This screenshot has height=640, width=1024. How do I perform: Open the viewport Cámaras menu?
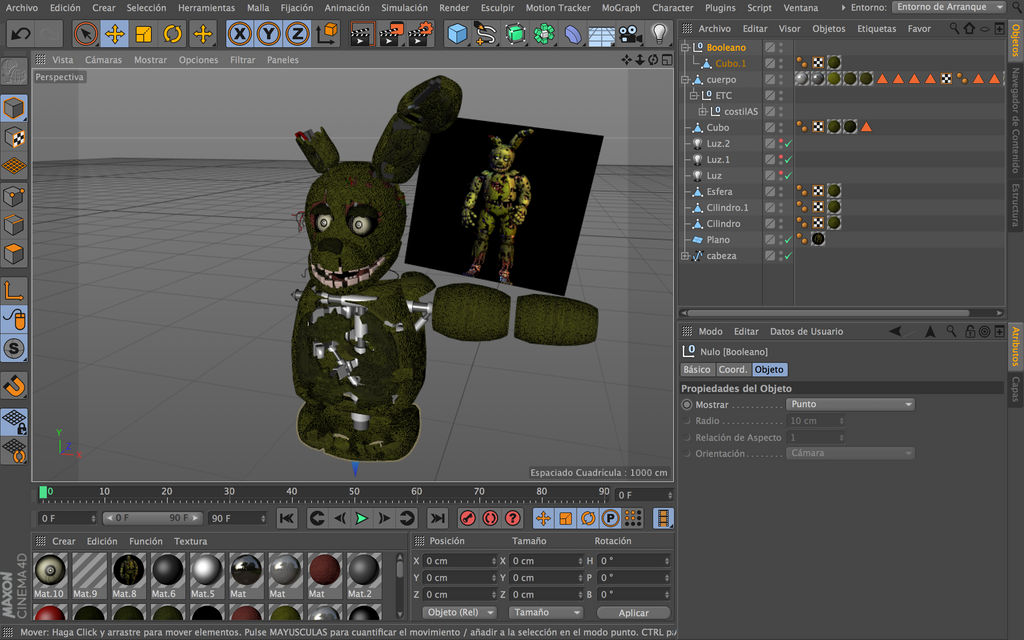pyautogui.click(x=103, y=59)
